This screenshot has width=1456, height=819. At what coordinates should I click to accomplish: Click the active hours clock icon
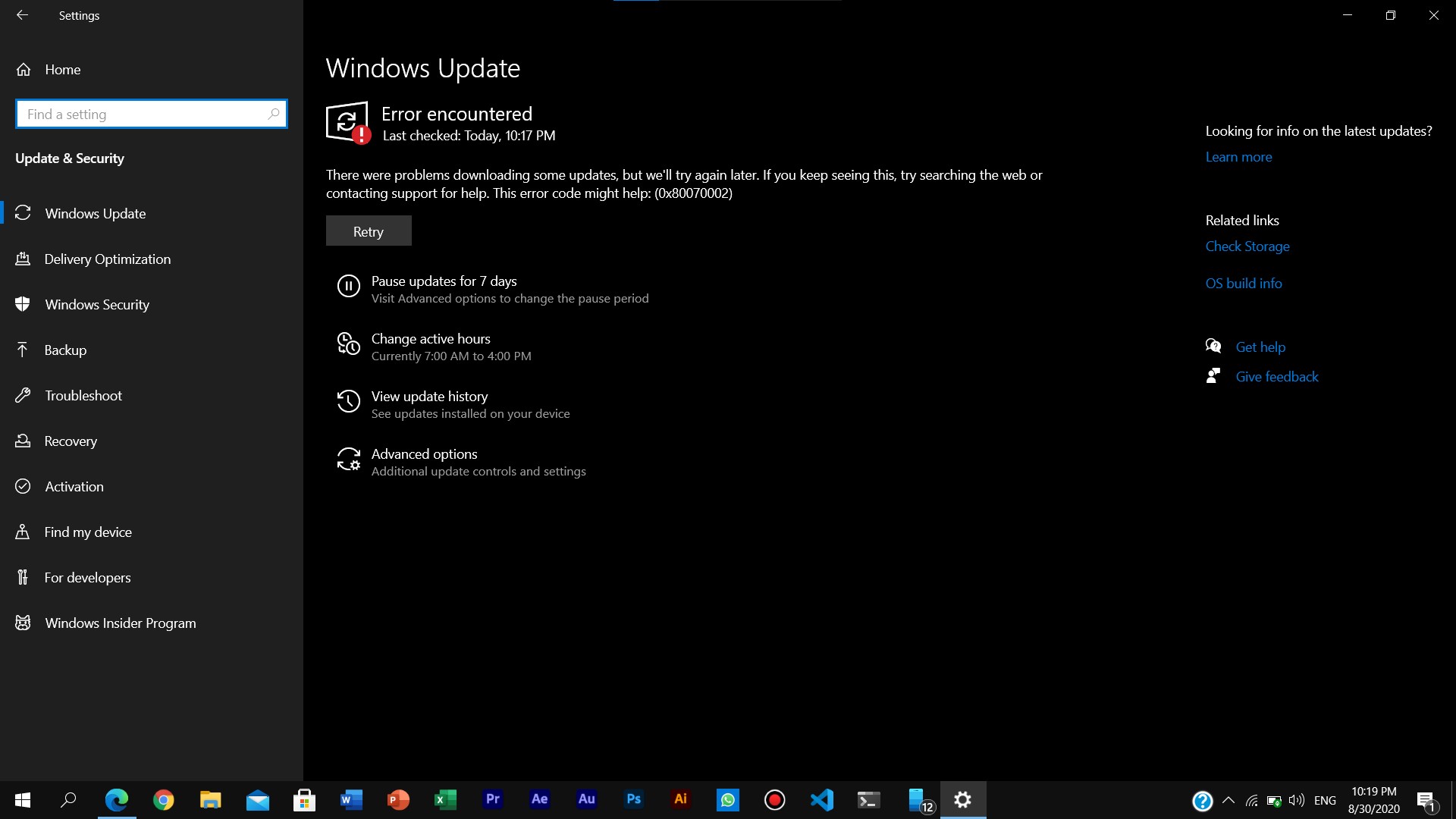348,344
